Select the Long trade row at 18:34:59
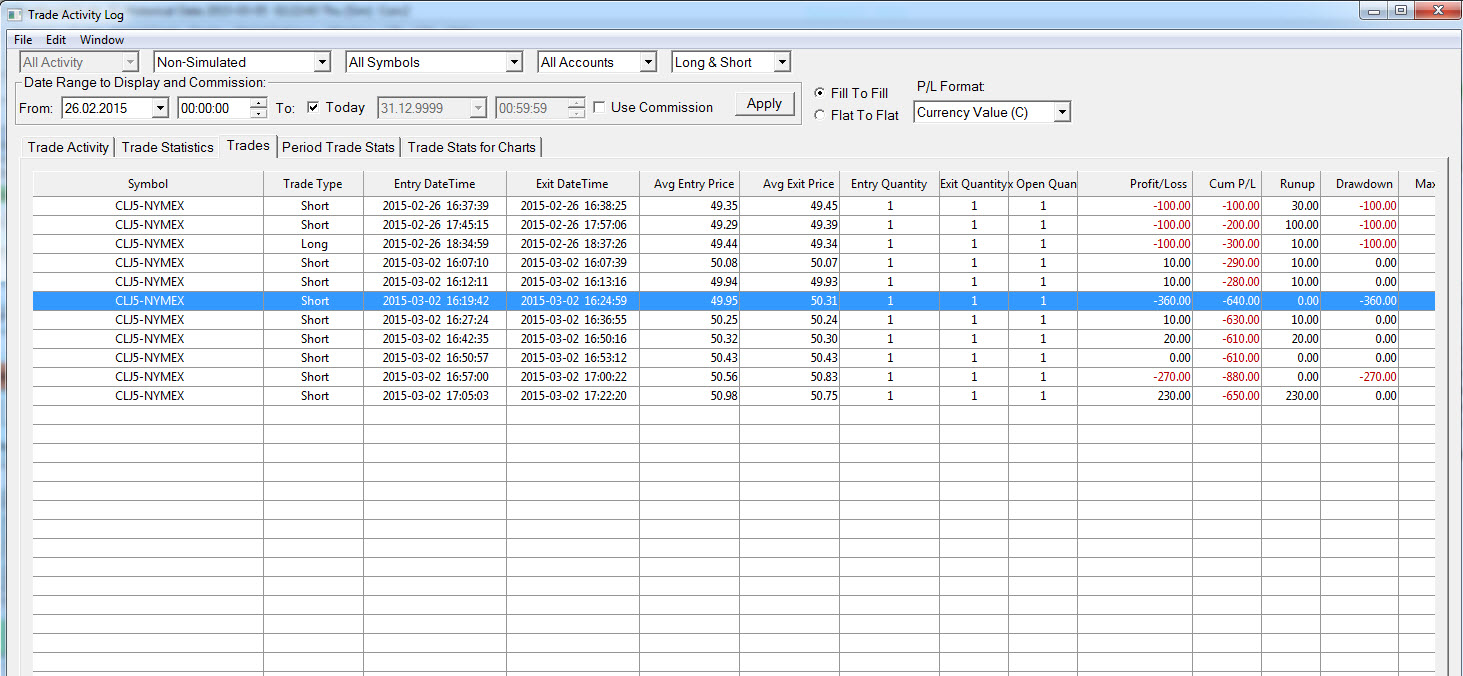The height and width of the screenshot is (676, 1463). [x=314, y=244]
